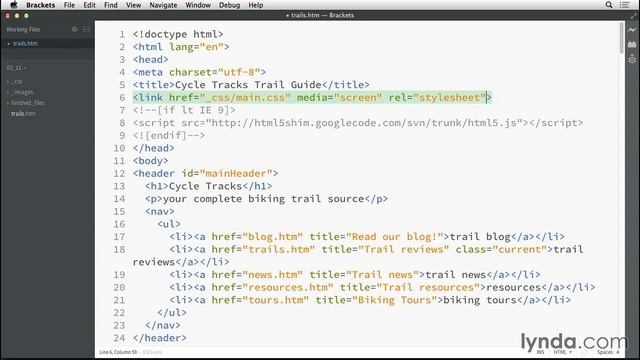The width and height of the screenshot is (640, 360).
Task: Click the "resources.htm" href value
Action: [288, 287]
